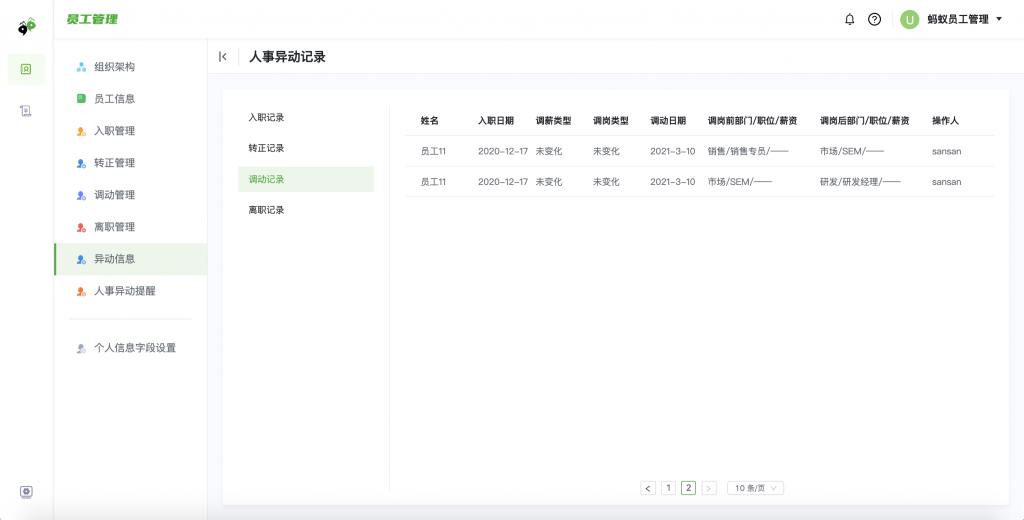Expand the 10 条/页 page size selector
1024x520 pixels.
tap(755, 488)
